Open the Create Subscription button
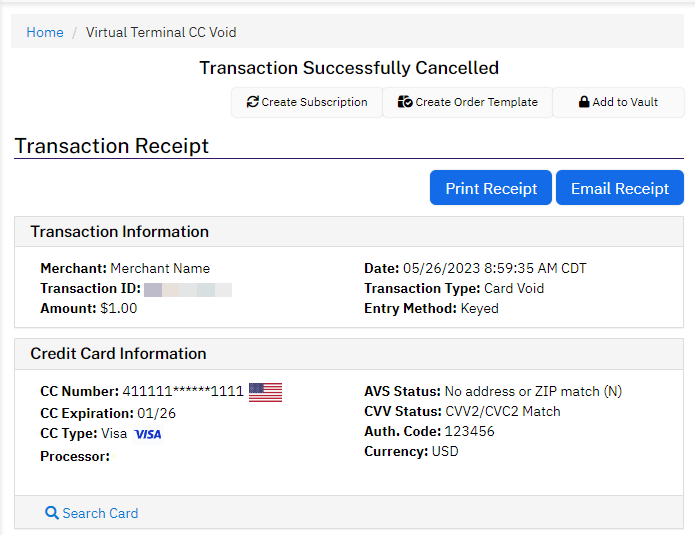The image size is (695, 535). [307, 102]
